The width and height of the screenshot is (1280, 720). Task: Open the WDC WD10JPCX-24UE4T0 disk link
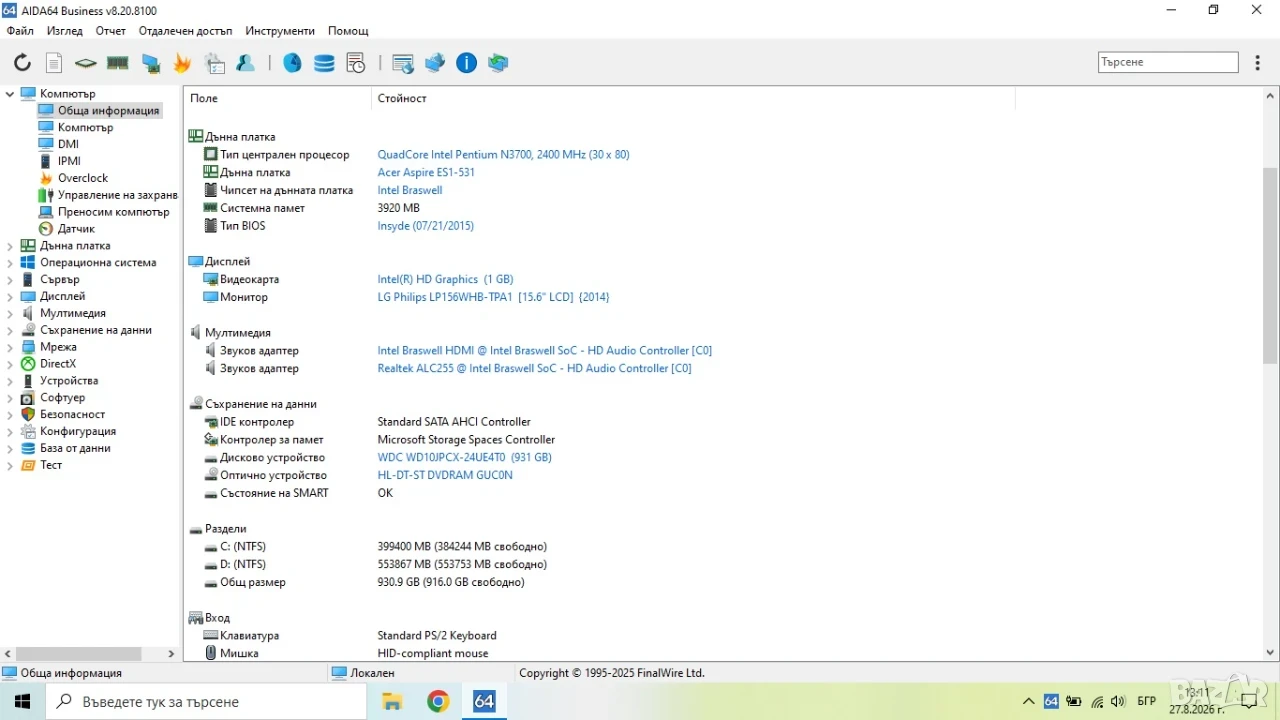click(x=464, y=458)
